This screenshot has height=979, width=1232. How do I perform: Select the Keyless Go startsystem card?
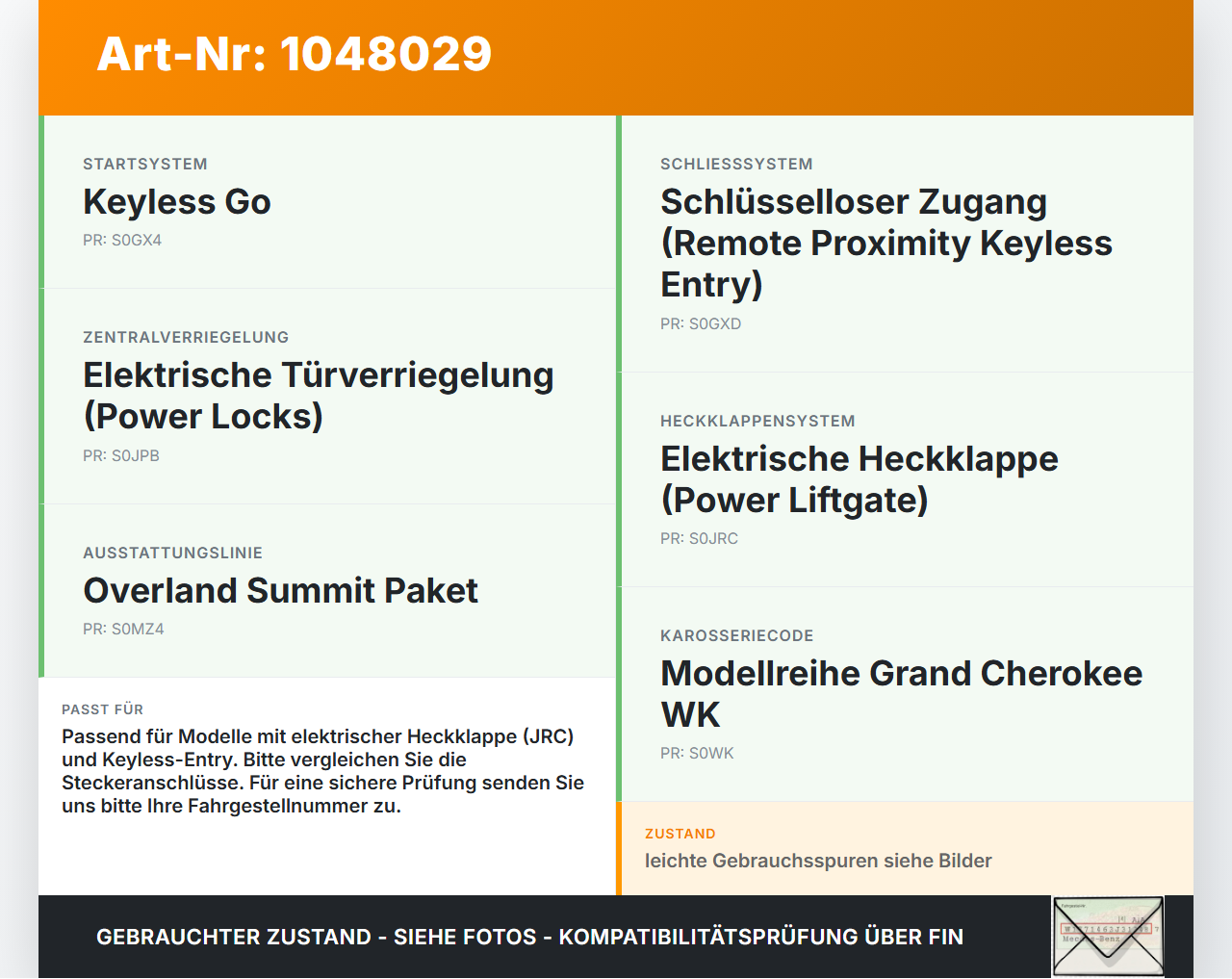point(327,202)
